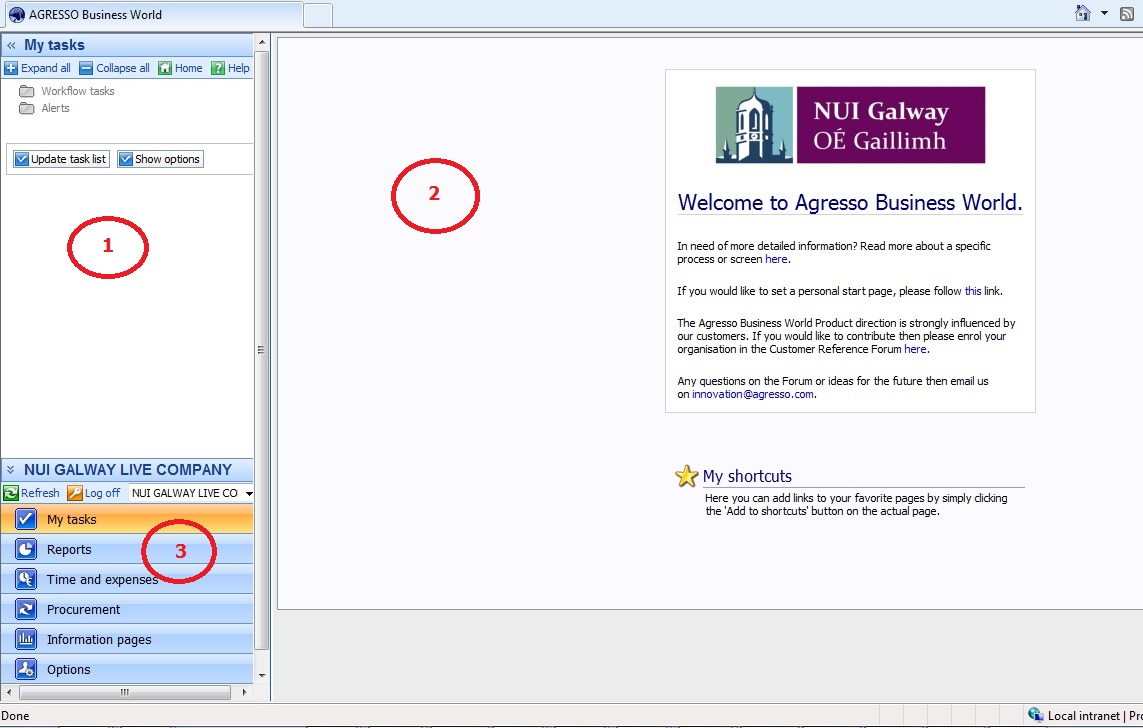1143x728 pixels.
Task: Open the NUI GALWAY LIVE CO company dropdown
Action: tap(249, 493)
